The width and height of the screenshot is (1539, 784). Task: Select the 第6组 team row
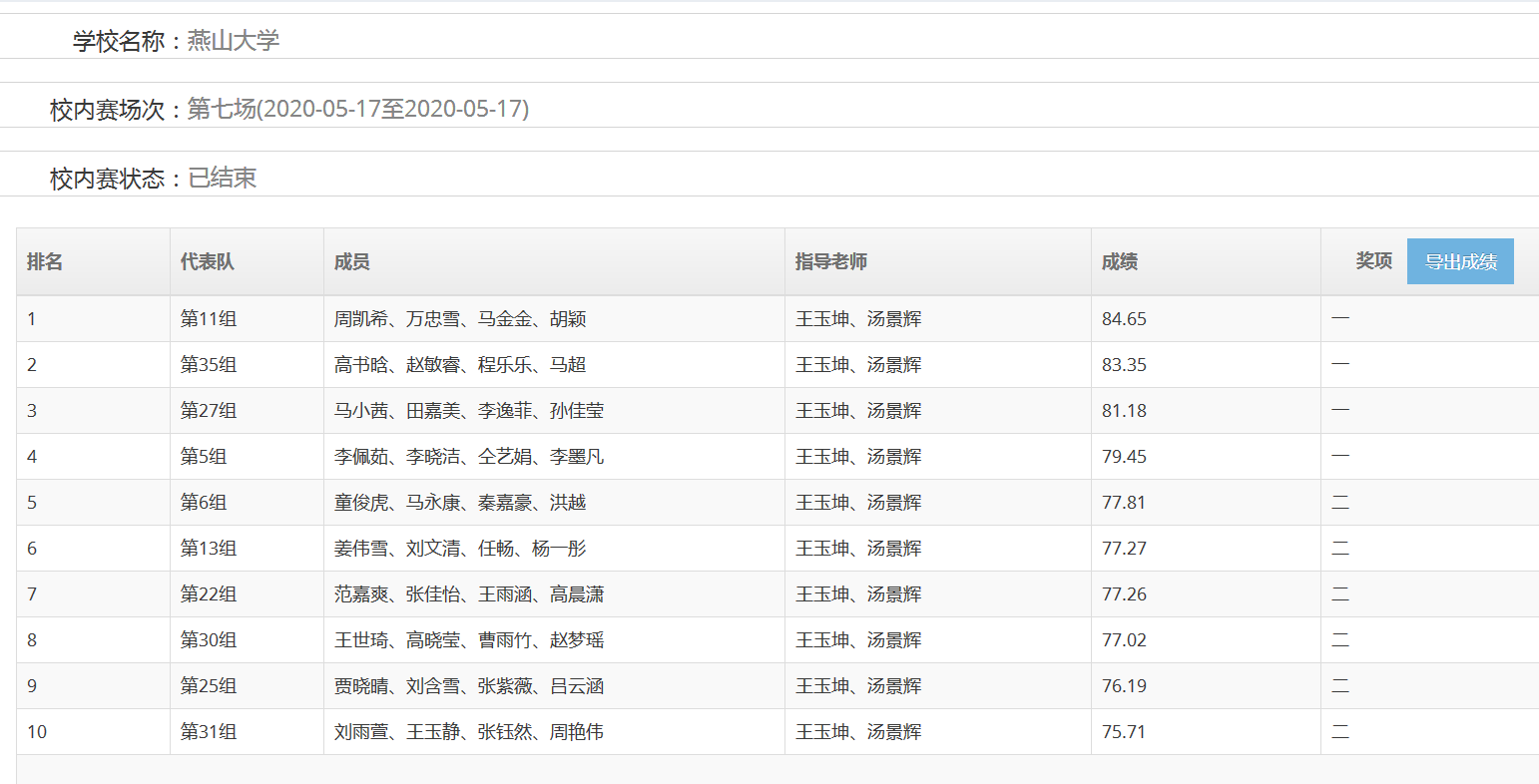coord(204,503)
